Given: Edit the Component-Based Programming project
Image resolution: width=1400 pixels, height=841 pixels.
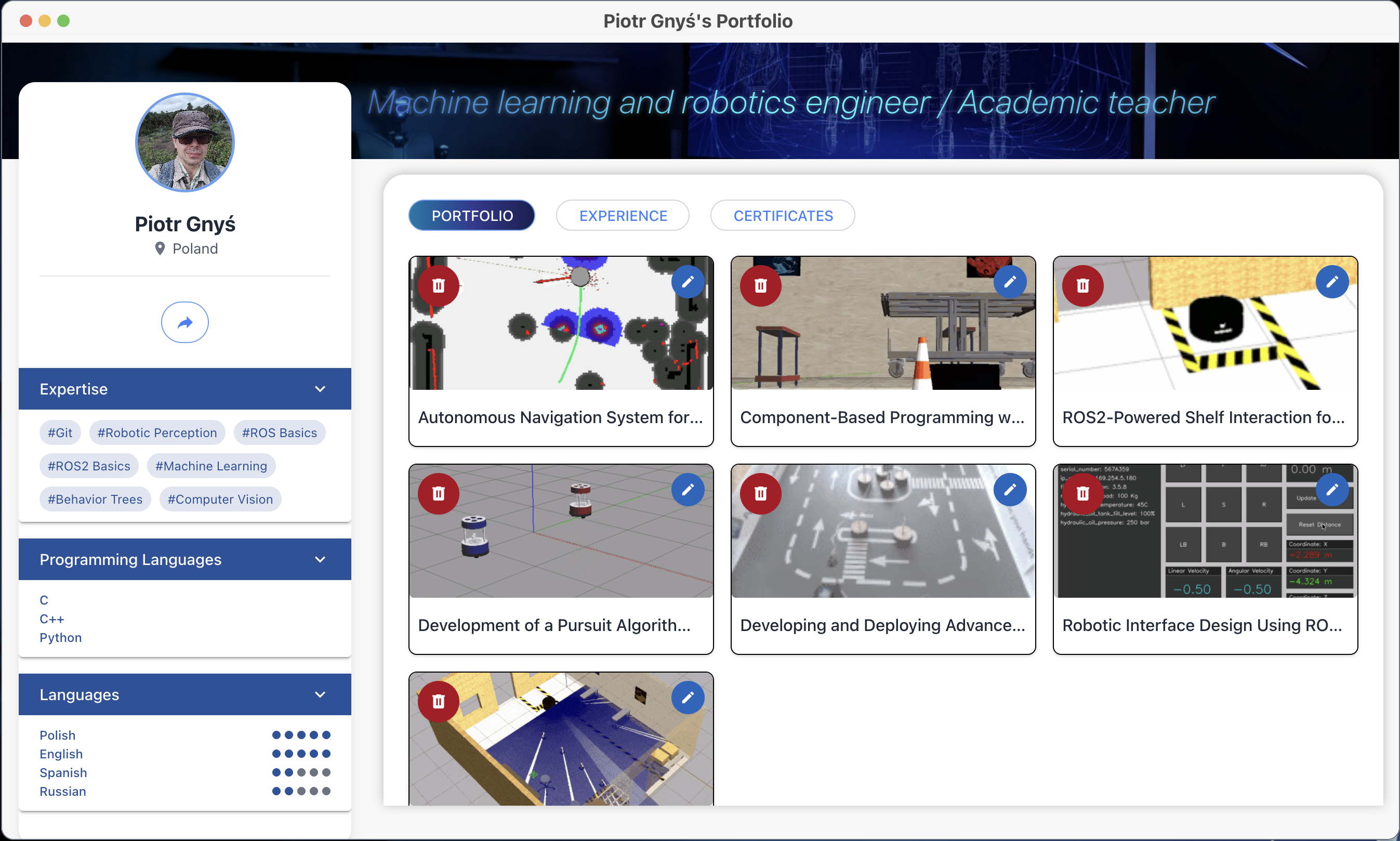Looking at the screenshot, I should 1010,282.
